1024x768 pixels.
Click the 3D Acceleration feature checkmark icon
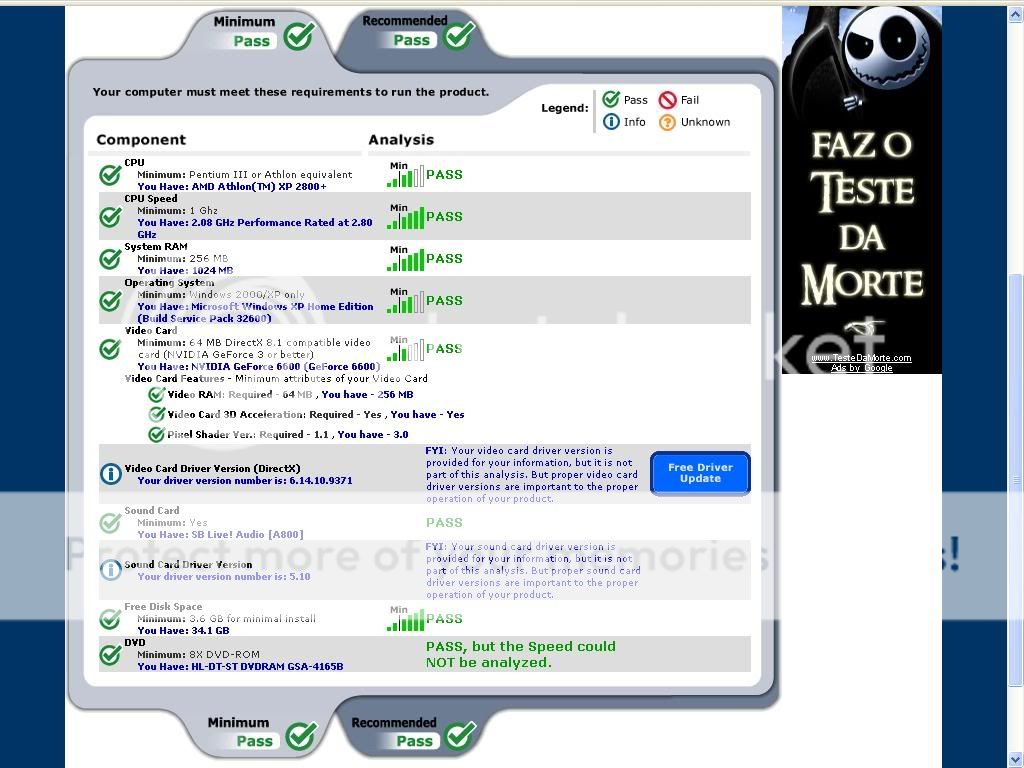[157, 414]
